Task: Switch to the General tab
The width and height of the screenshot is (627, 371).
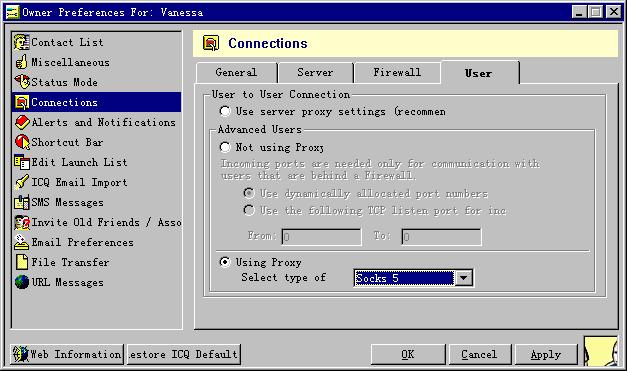Action: click(236, 73)
